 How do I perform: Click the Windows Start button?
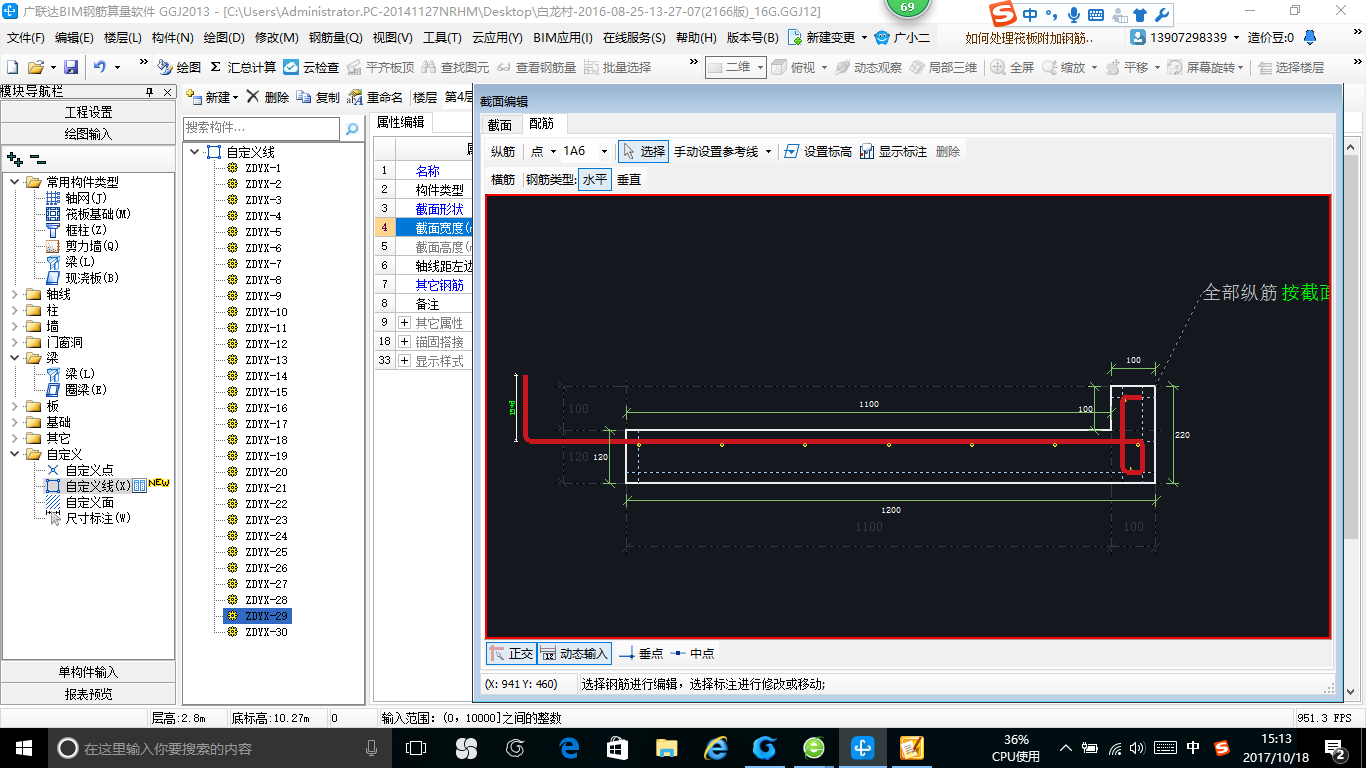point(23,747)
